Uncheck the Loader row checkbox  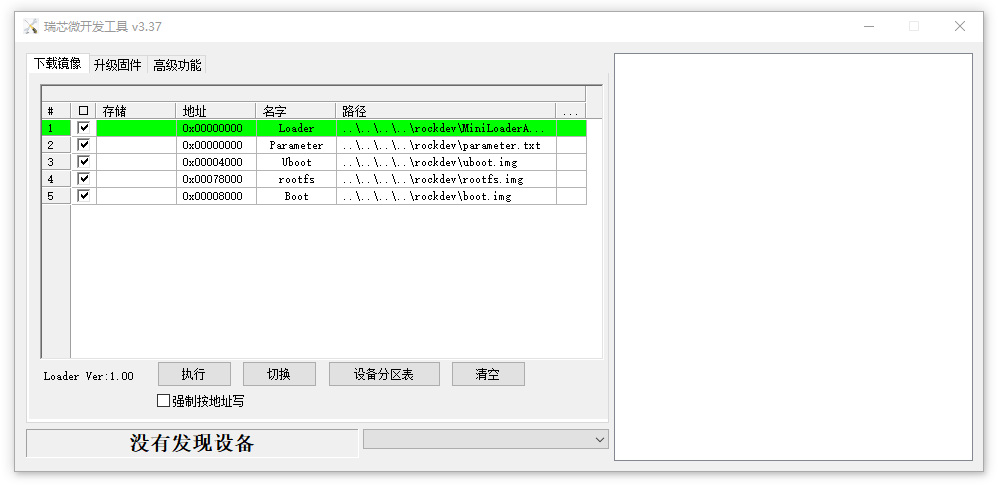tap(83, 128)
